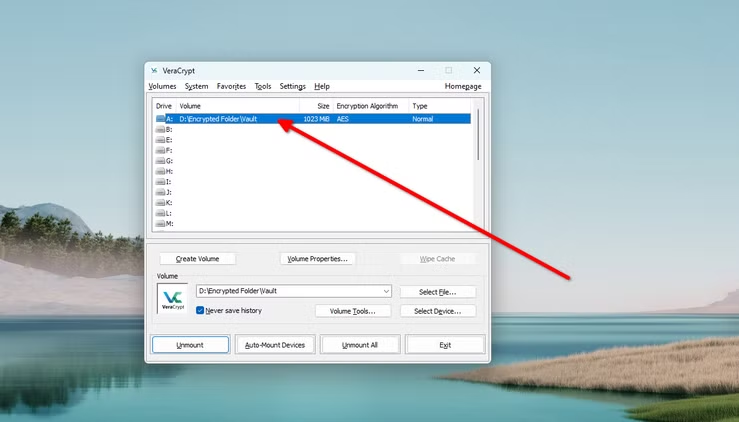
Task: Click the Select File button
Action: [x=437, y=292]
